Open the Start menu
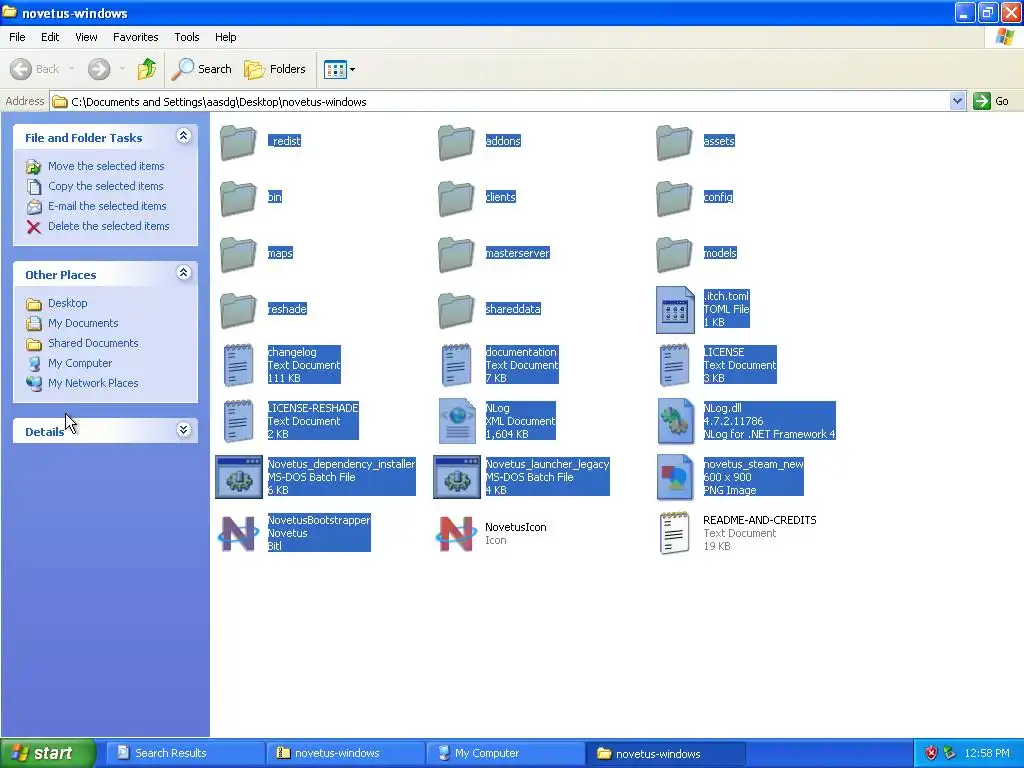Viewport: 1024px width, 768px height. tap(47, 753)
